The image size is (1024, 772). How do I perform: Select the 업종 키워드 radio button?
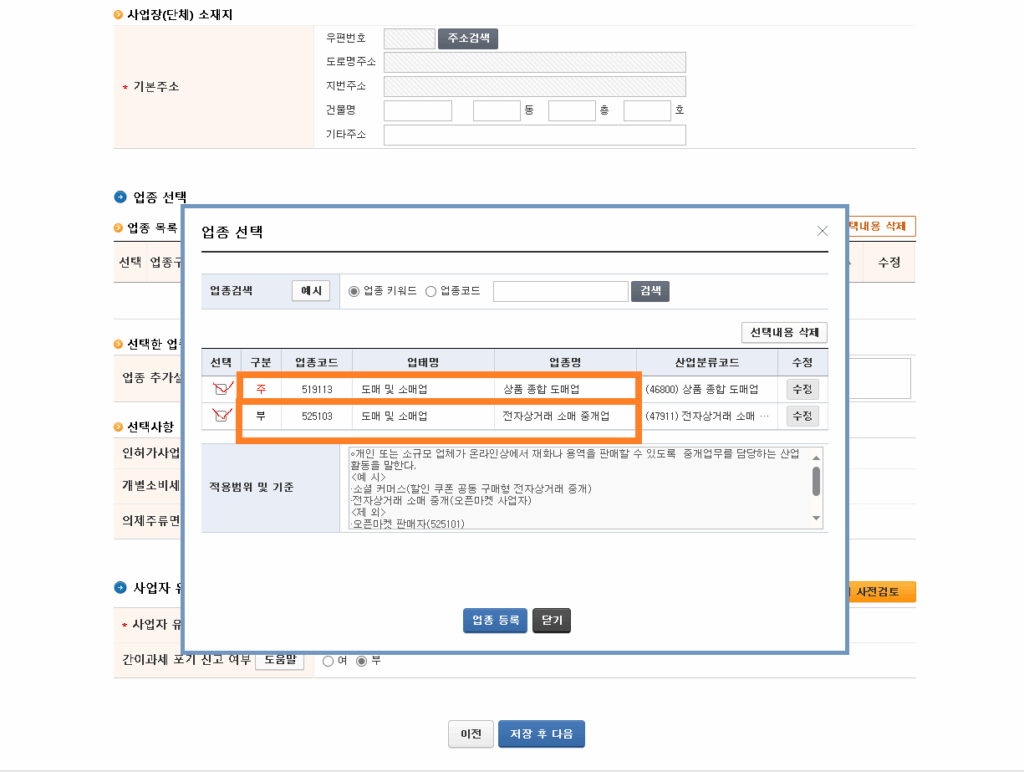pos(354,292)
